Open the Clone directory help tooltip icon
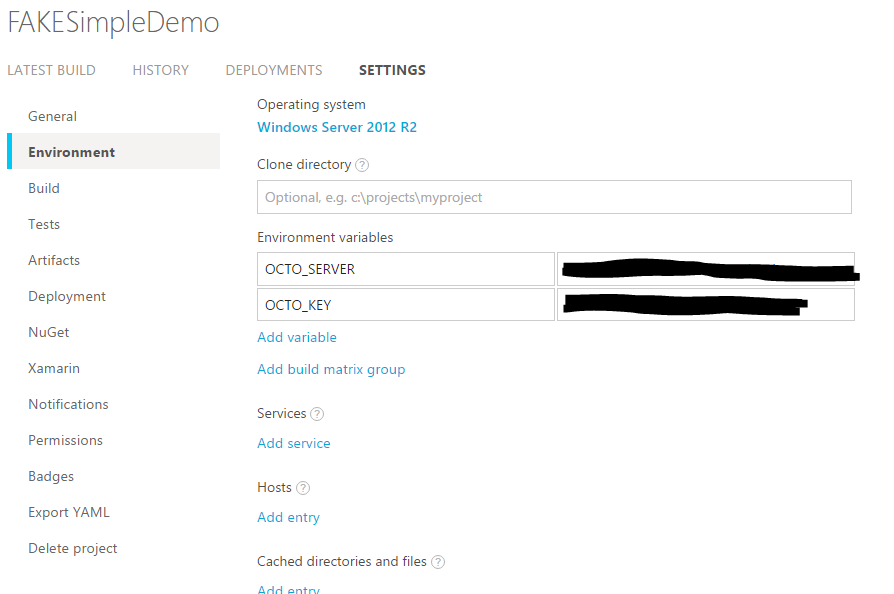 coord(360,164)
